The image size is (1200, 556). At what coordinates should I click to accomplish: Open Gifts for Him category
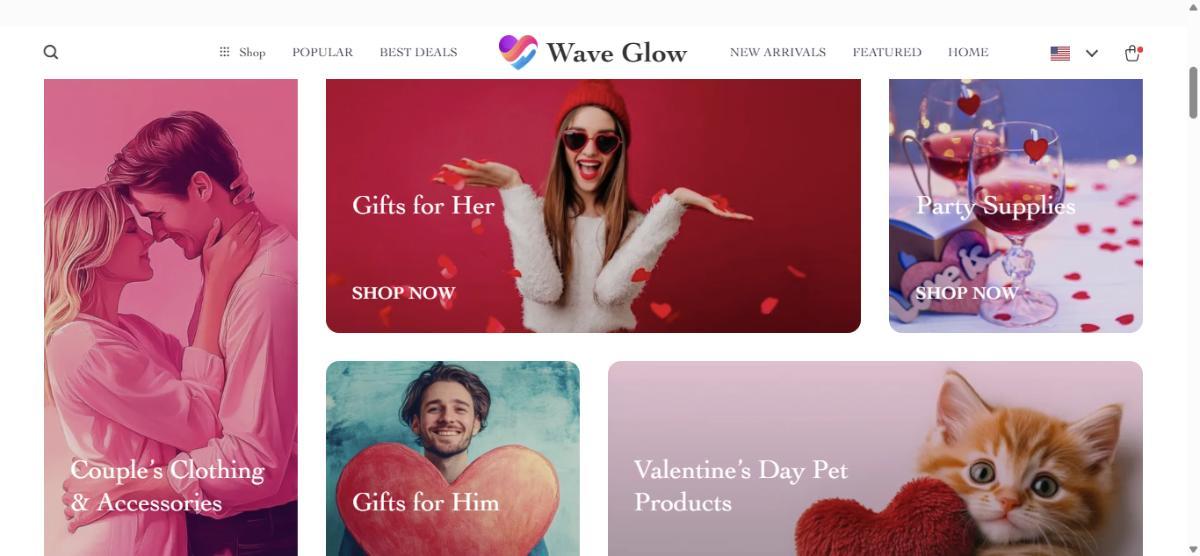tap(453, 458)
